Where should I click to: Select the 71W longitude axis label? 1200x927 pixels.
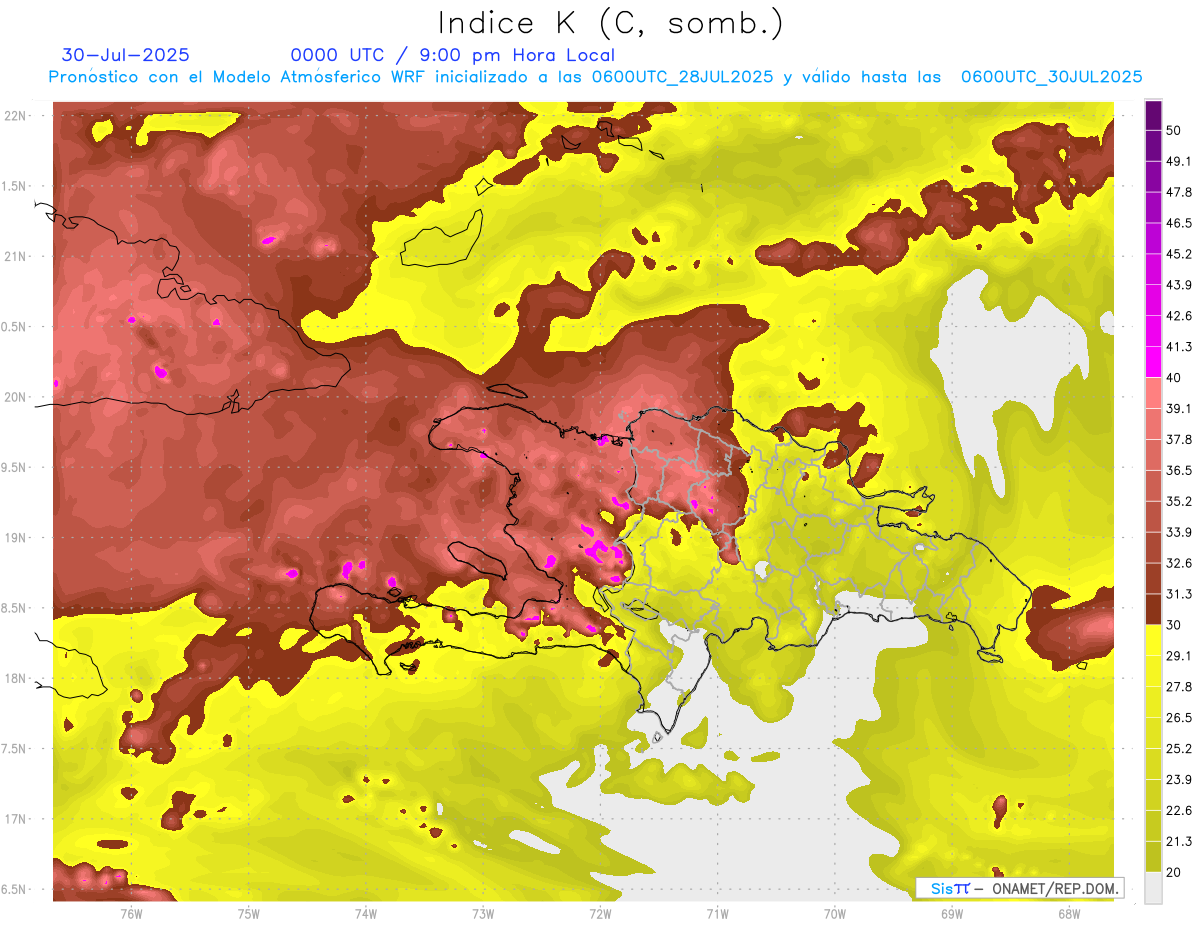click(717, 913)
